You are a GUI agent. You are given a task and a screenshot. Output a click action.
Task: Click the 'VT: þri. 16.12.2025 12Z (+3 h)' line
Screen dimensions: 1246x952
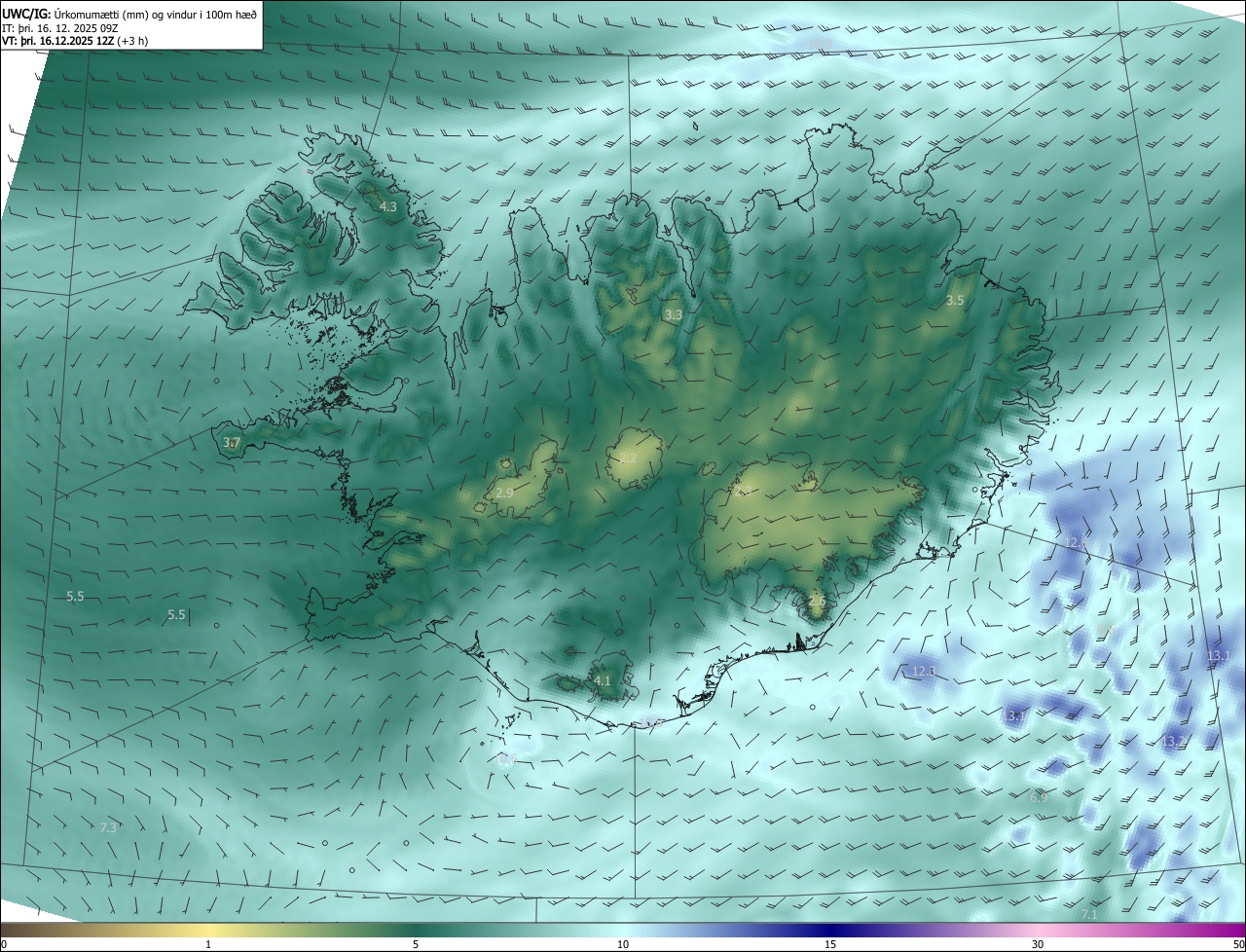point(75,42)
